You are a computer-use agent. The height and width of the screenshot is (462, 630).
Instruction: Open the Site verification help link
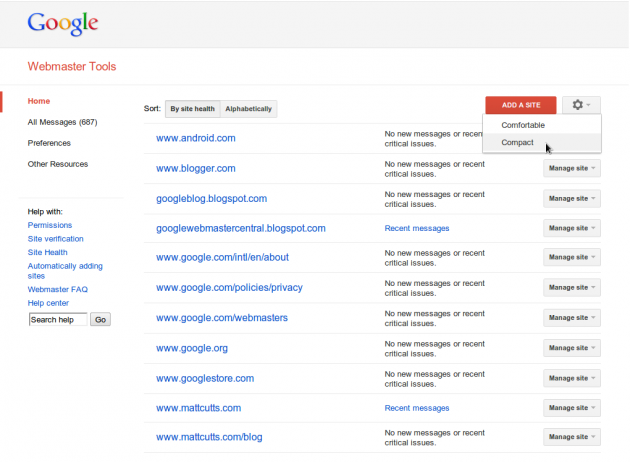[x=55, y=239]
